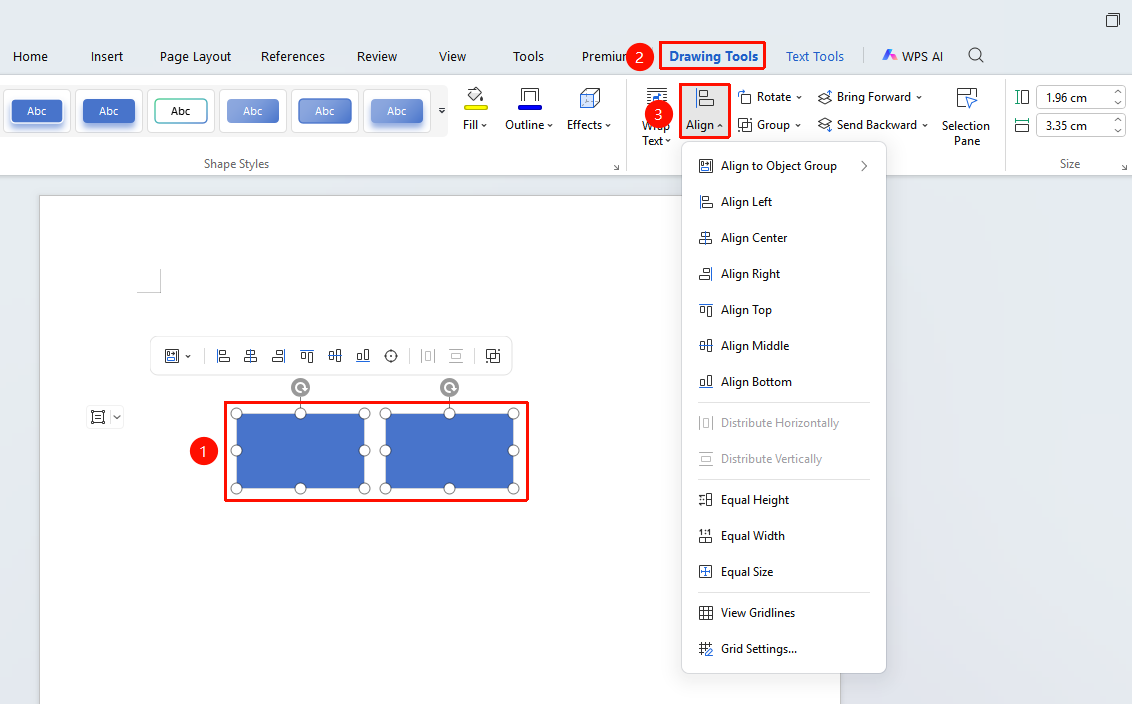Switch to the Page Layout tab
Viewport: 1132px width, 704px height.
(195, 56)
